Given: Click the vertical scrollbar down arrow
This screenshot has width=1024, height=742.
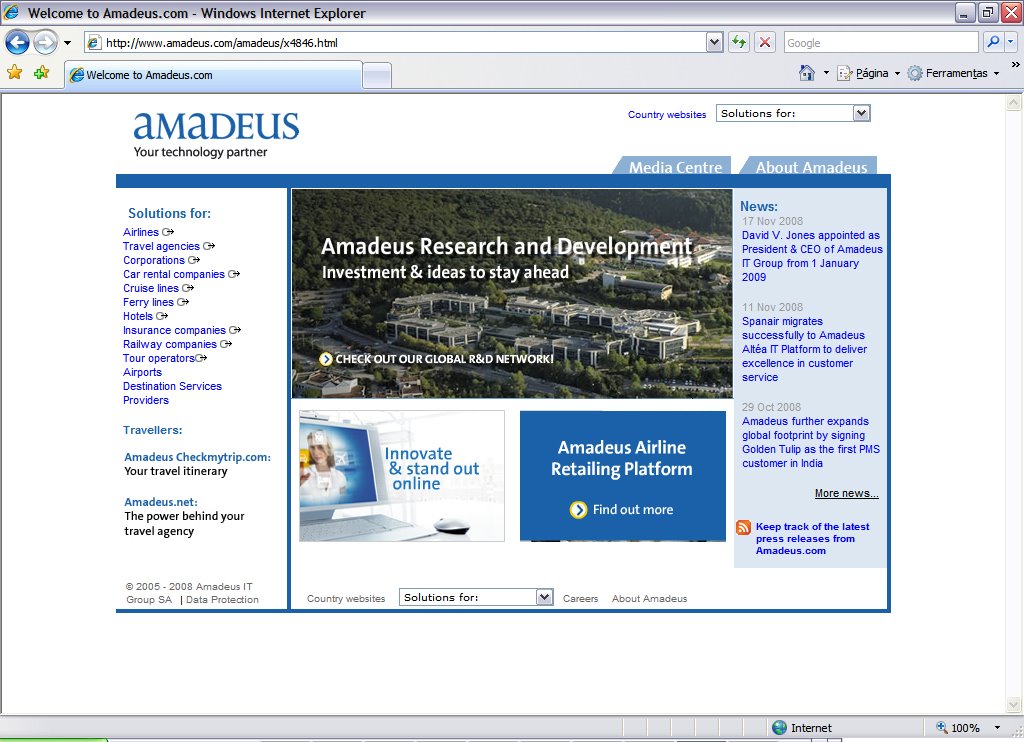Looking at the screenshot, I should click(1014, 705).
